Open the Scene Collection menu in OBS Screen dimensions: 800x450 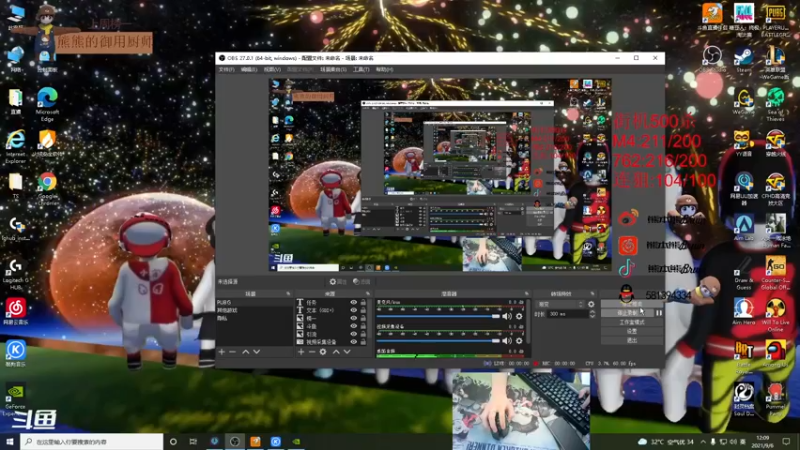pyautogui.click(x=333, y=69)
